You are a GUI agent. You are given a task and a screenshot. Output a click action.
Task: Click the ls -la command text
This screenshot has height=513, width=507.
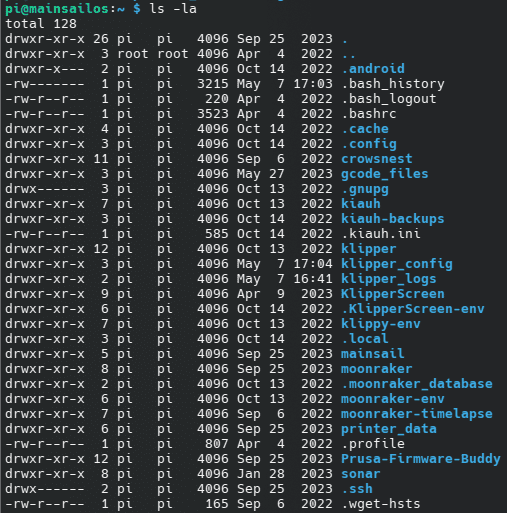click(173, 9)
